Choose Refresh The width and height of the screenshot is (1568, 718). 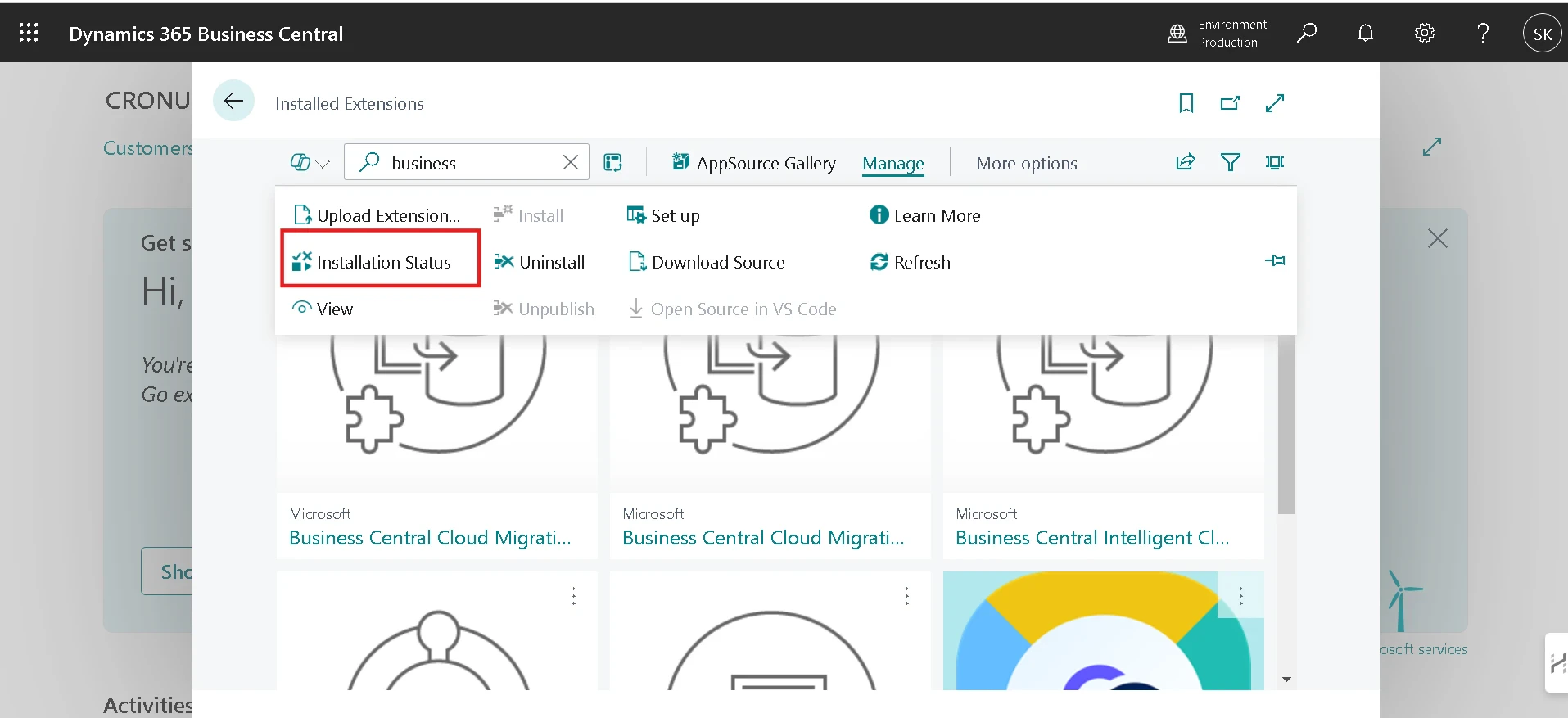point(910,262)
